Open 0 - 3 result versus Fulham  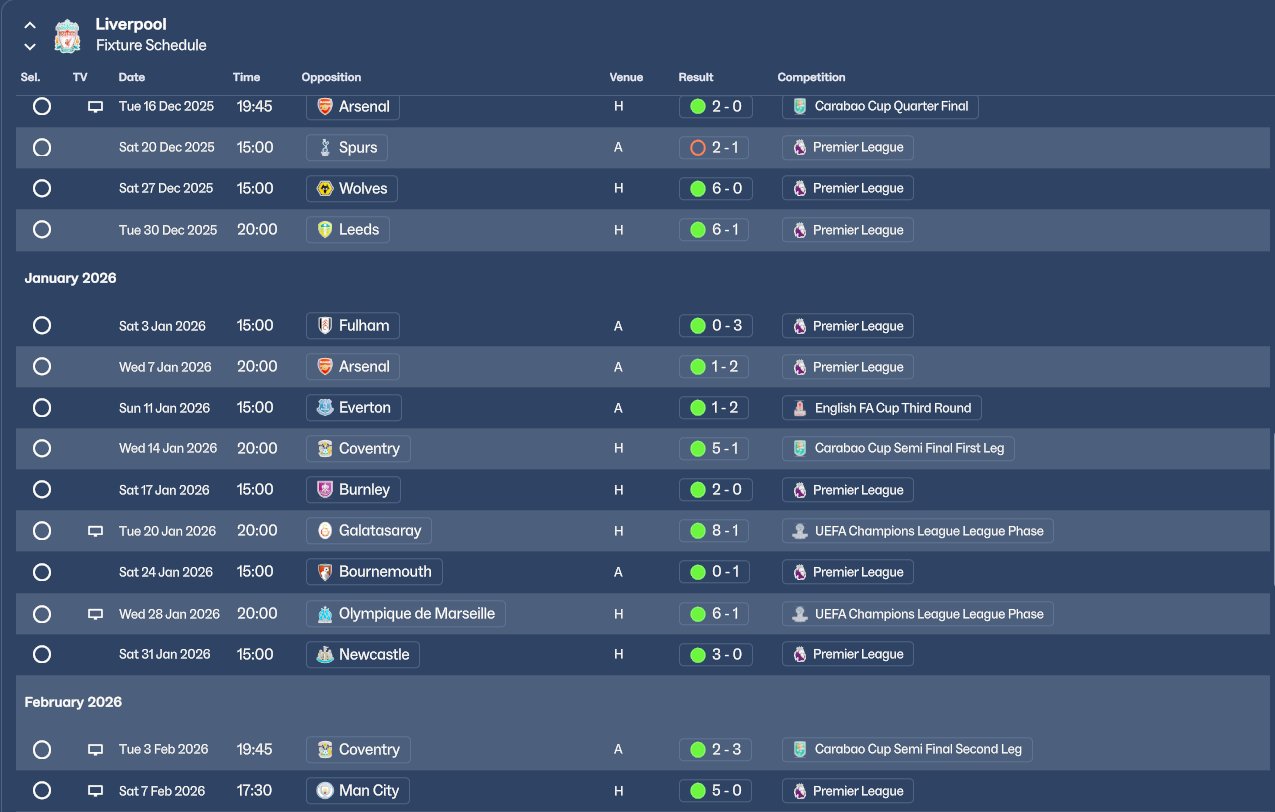(715, 325)
